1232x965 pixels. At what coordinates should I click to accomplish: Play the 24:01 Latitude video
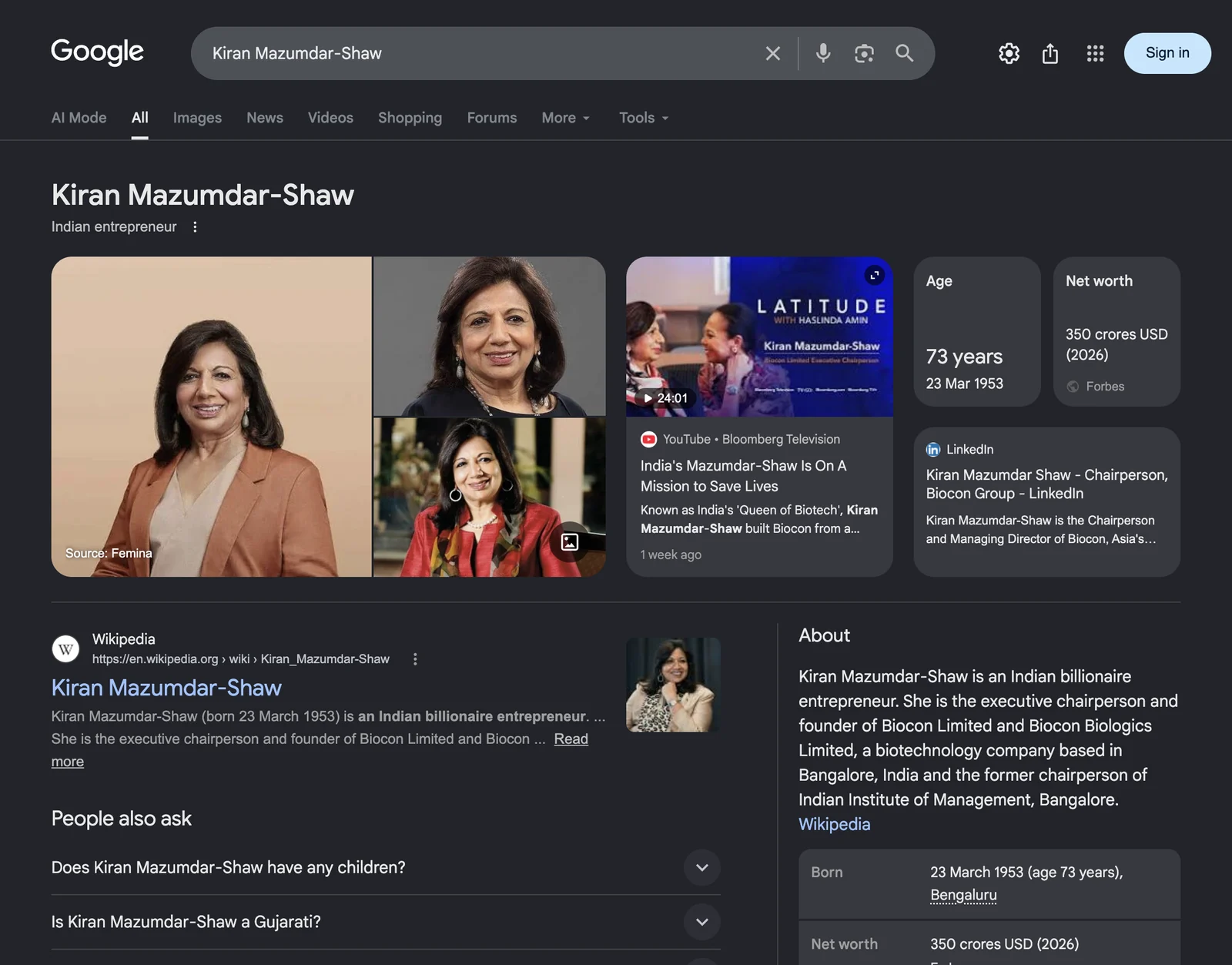coord(759,337)
